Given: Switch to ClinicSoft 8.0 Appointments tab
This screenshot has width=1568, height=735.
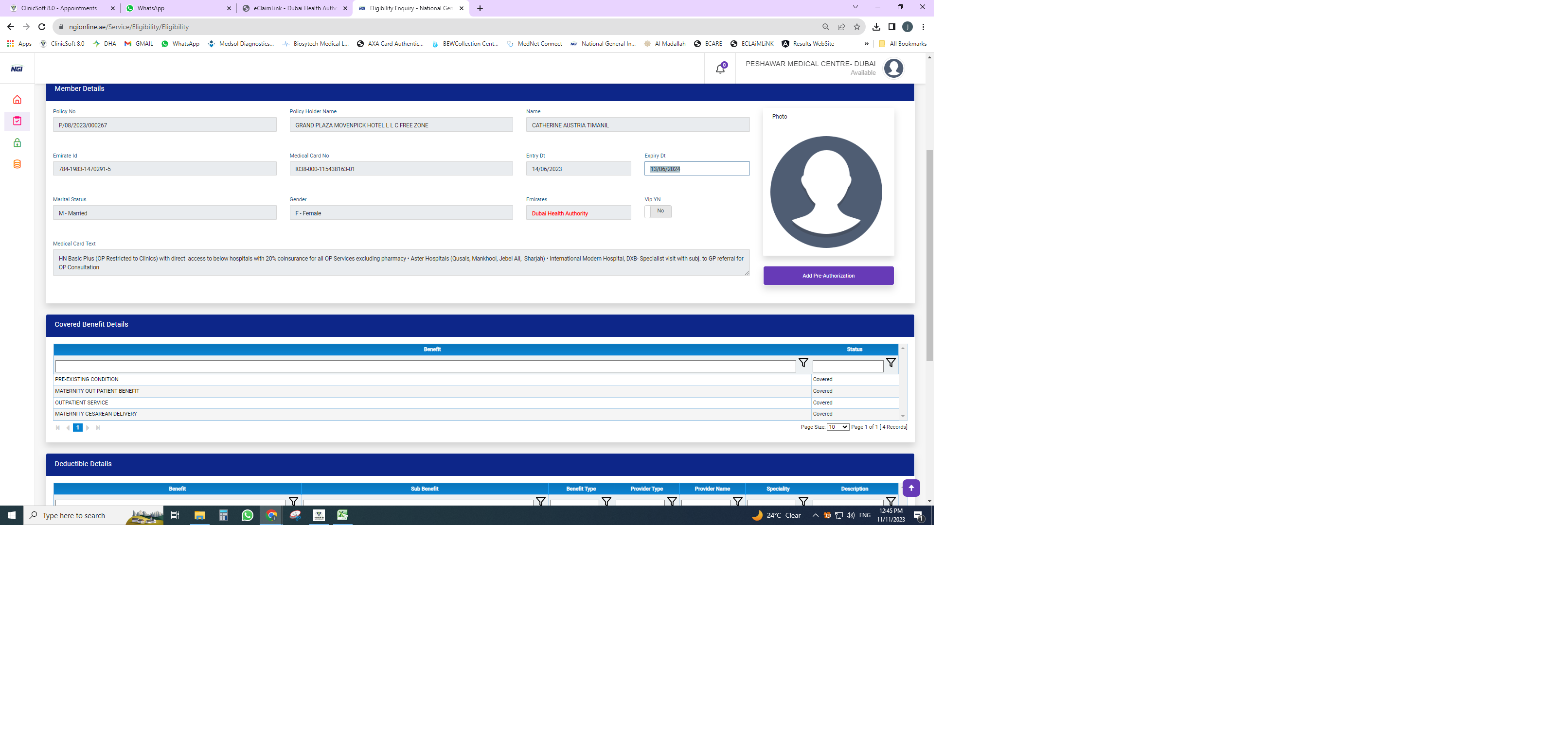Looking at the screenshot, I should [59, 9].
